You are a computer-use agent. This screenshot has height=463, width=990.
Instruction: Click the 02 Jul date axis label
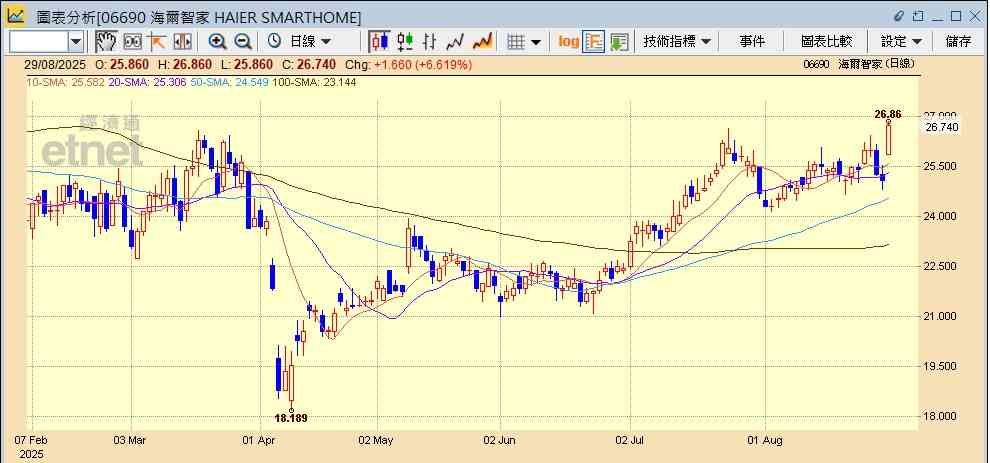[631, 440]
